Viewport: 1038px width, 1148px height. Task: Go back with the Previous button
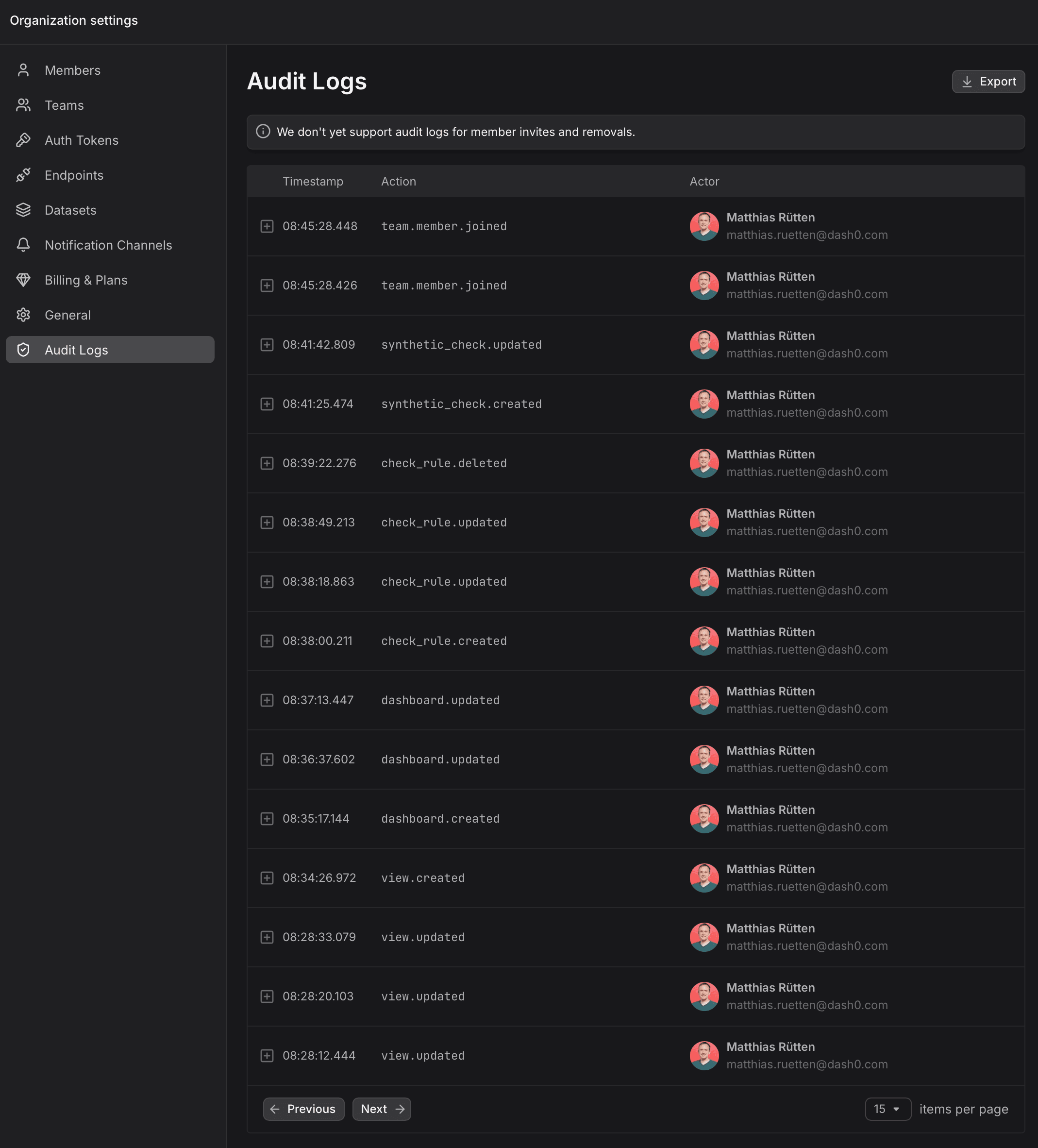(303, 1109)
